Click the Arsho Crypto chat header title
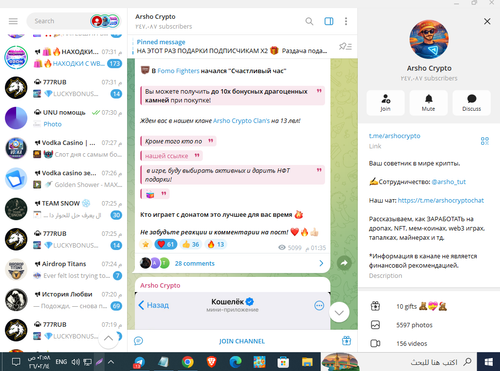Image resolution: width=500 pixels, height=371 pixels. click(155, 17)
